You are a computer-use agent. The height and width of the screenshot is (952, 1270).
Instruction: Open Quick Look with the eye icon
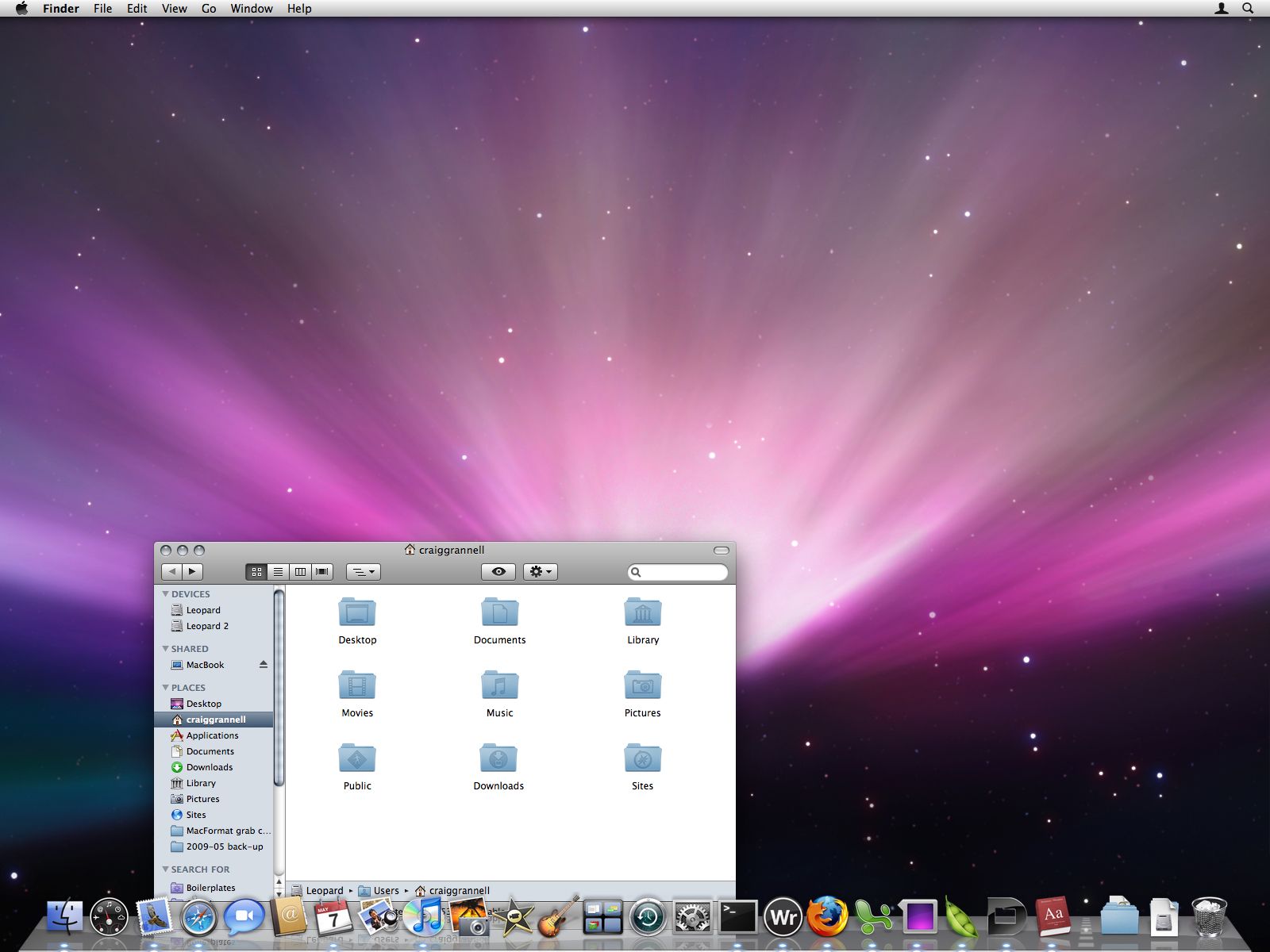pos(498,571)
